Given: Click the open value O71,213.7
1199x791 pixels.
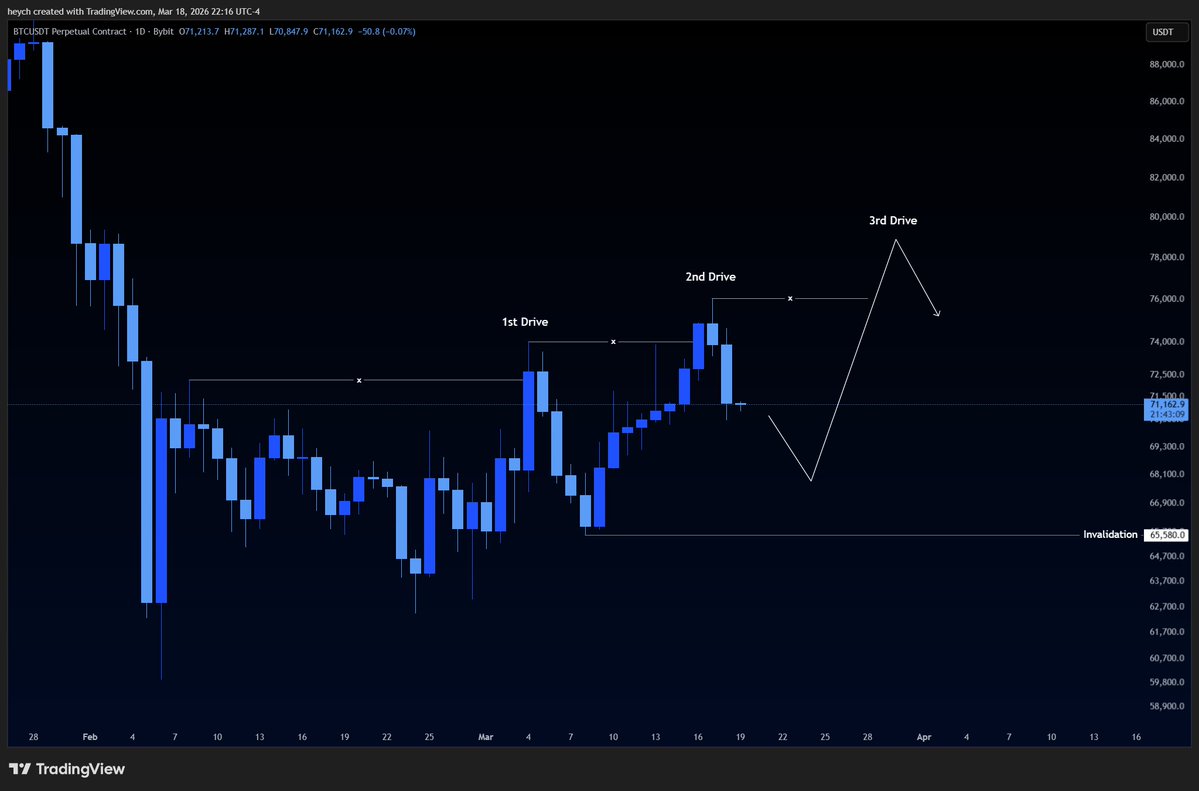Looking at the screenshot, I should [x=199, y=31].
